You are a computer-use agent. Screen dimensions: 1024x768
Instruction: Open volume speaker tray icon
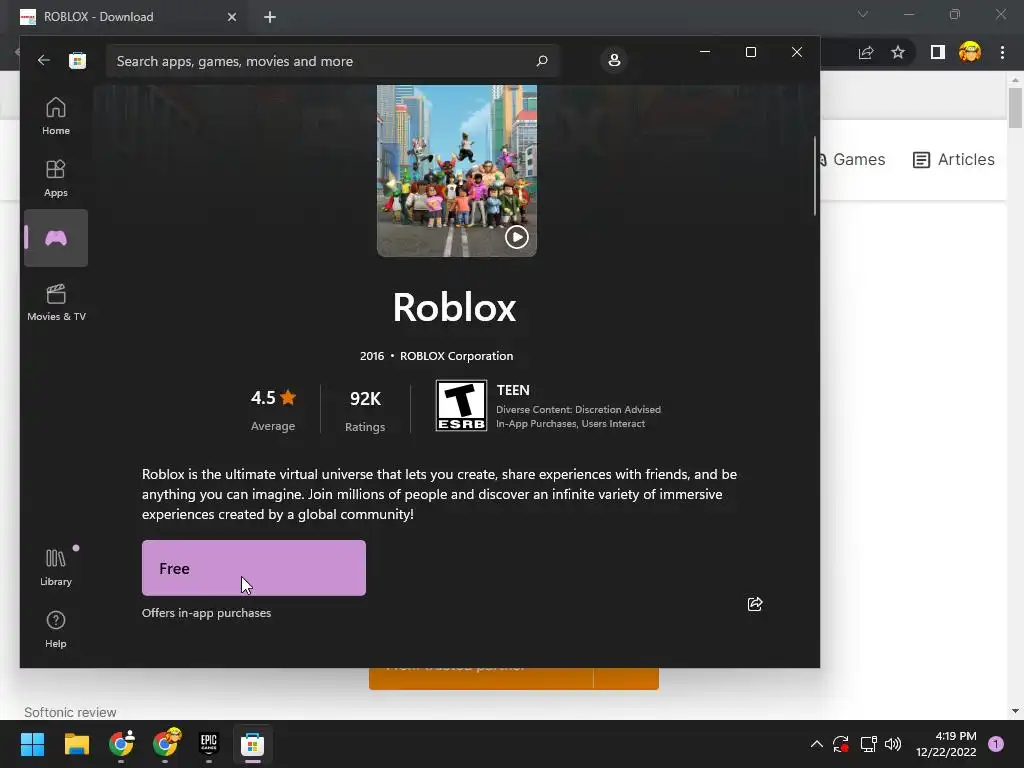893,744
